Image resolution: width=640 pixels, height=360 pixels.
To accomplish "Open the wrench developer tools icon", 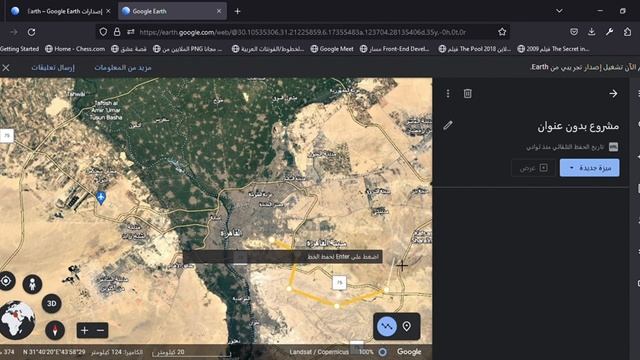I will pos(609,32).
